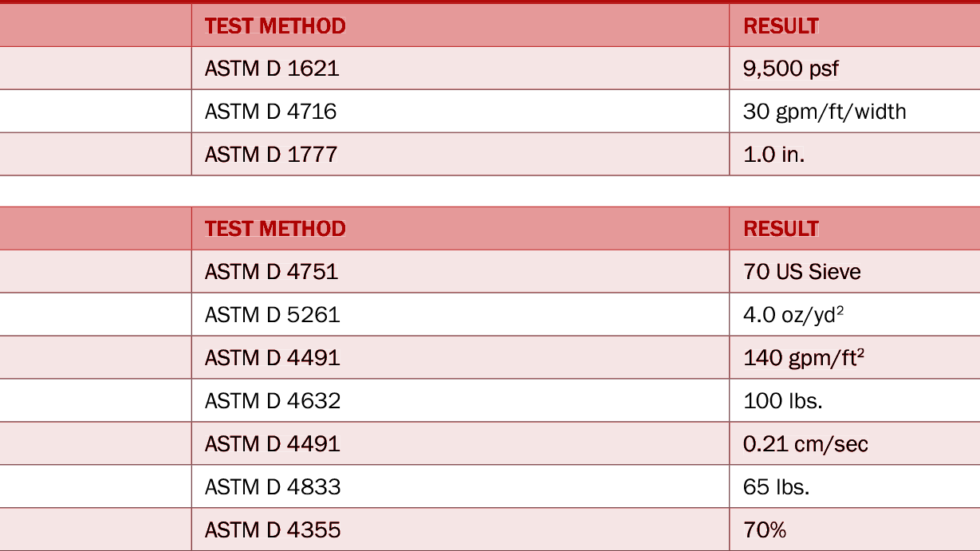Click the ASTM D 1621 test method cell

click(x=271, y=69)
